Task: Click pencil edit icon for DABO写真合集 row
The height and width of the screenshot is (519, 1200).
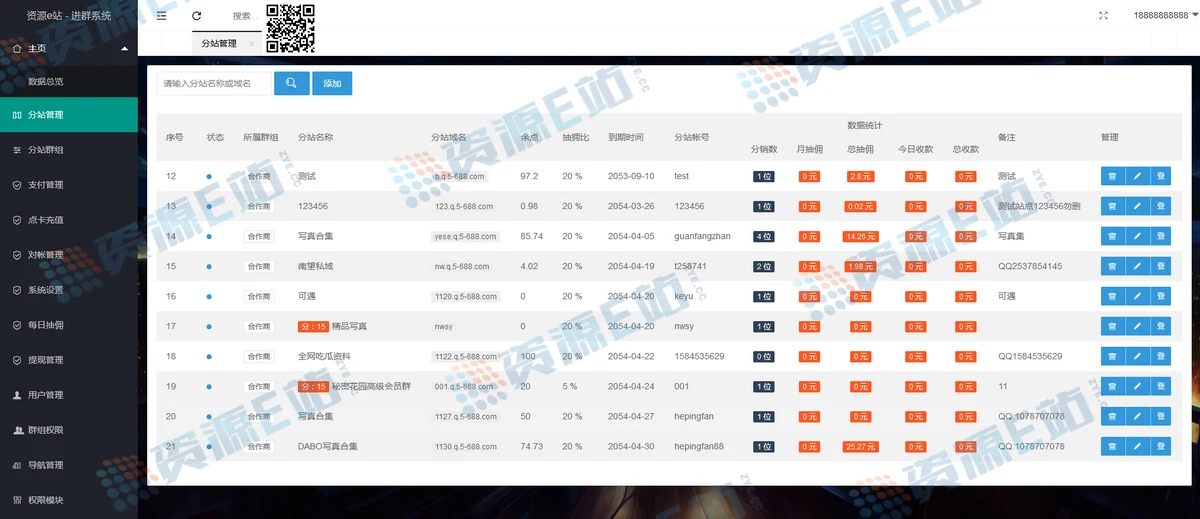Action: pyautogui.click(x=1136, y=446)
